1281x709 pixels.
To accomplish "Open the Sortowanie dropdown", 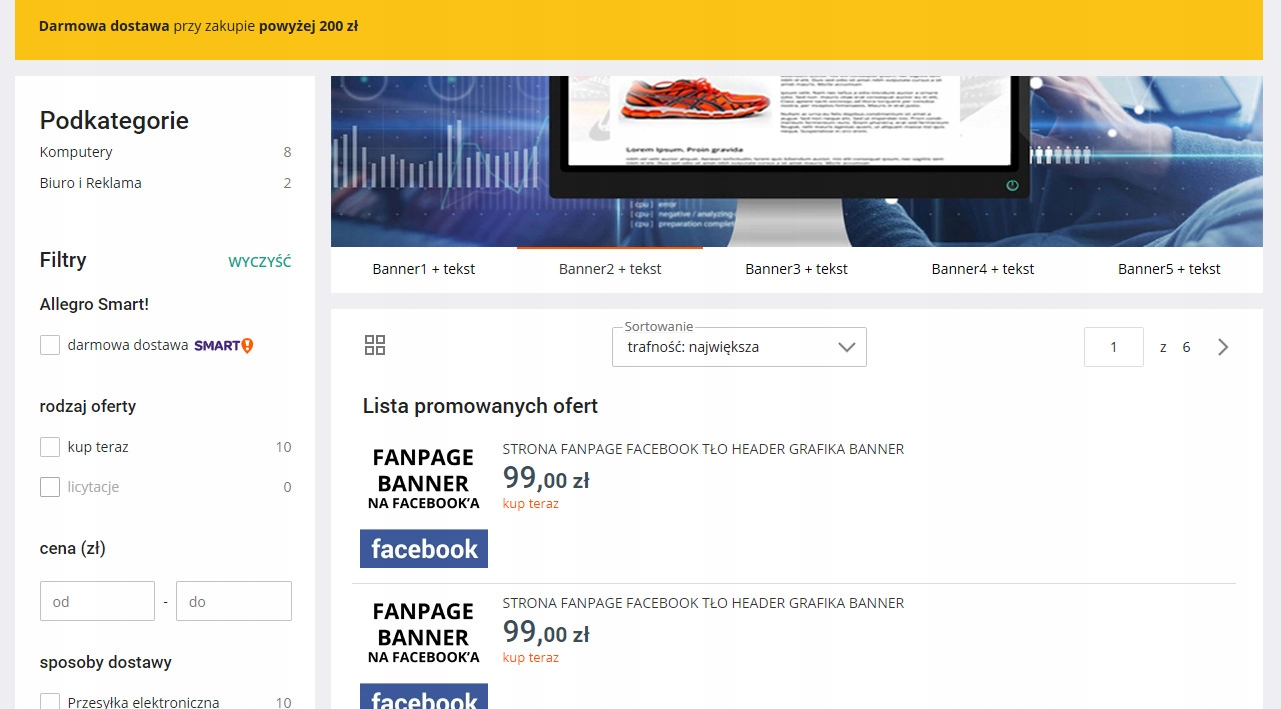I will pyautogui.click(x=739, y=347).
